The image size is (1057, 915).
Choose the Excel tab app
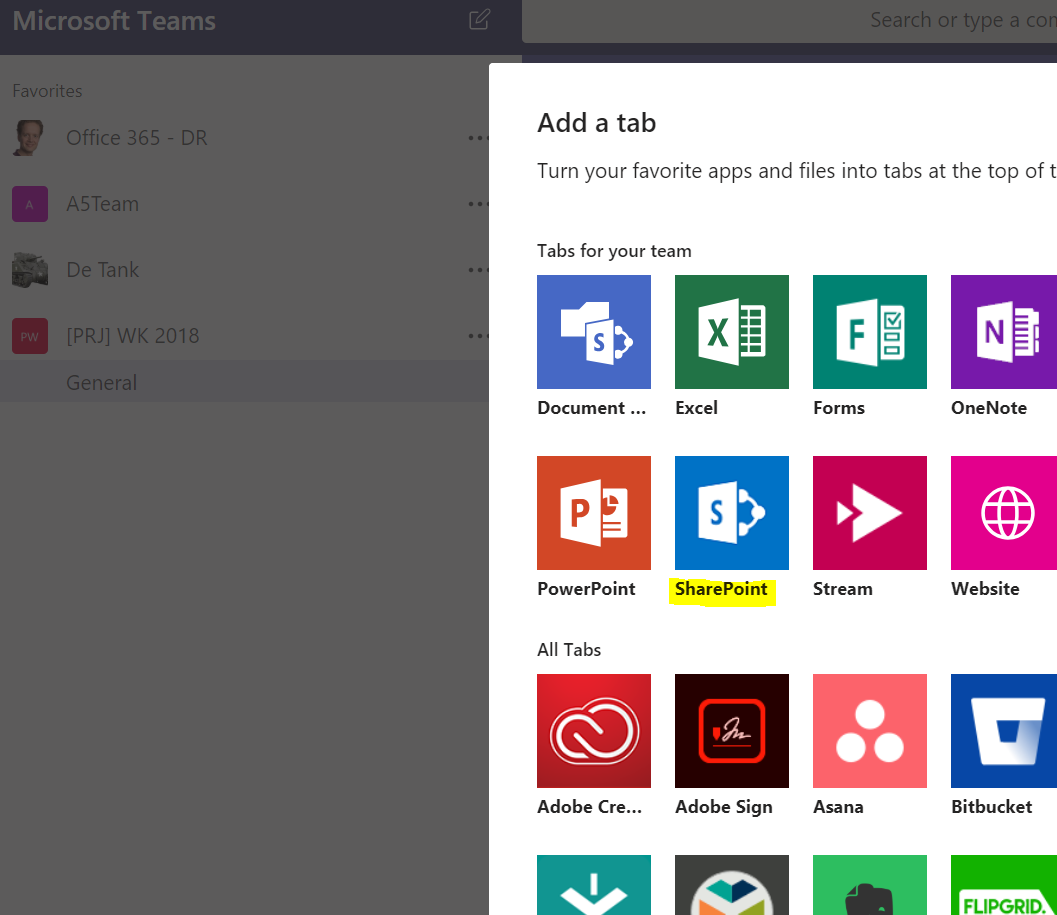[x=731, y=332]
